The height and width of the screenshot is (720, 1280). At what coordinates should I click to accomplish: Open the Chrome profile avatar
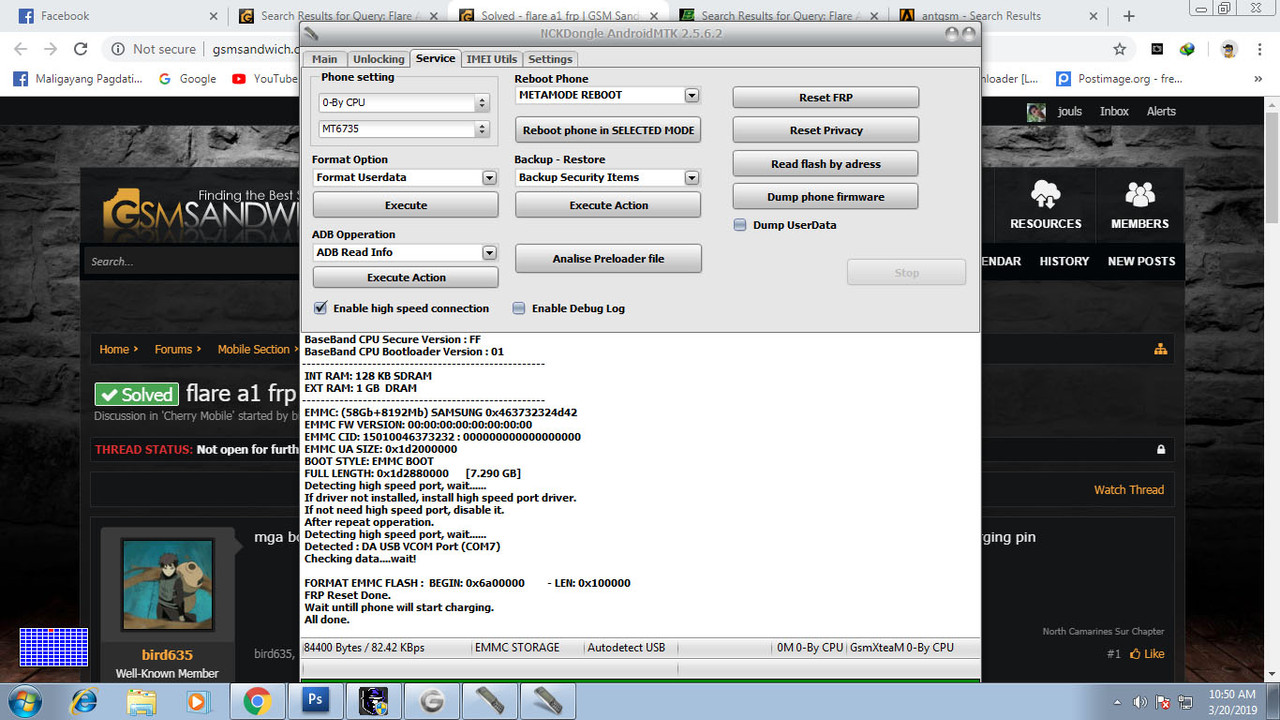click(x=1229, y=49)
